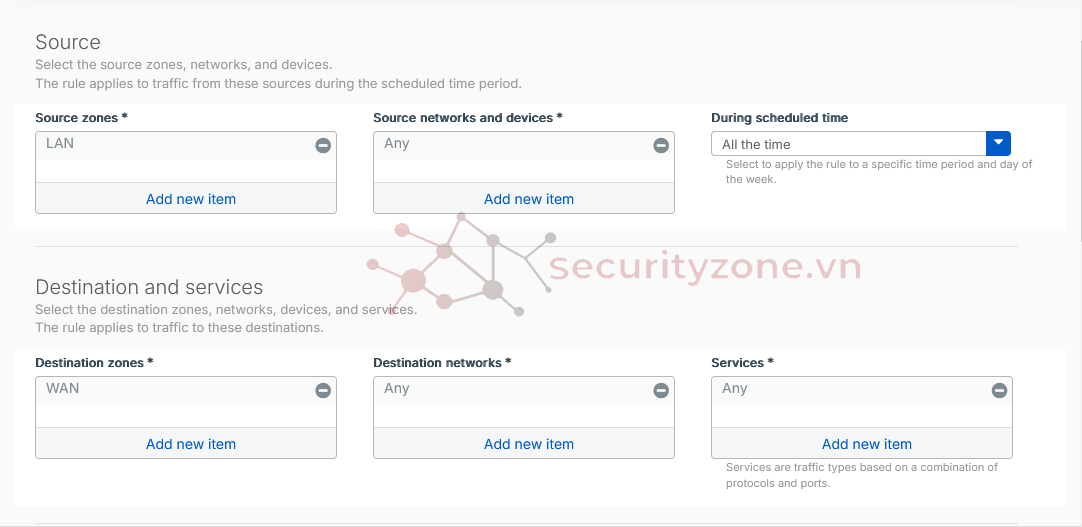This screenshot has width=1082, height=527.
Task: Select the LAN entry in Source zones
Action: click(x=60, y=144)
